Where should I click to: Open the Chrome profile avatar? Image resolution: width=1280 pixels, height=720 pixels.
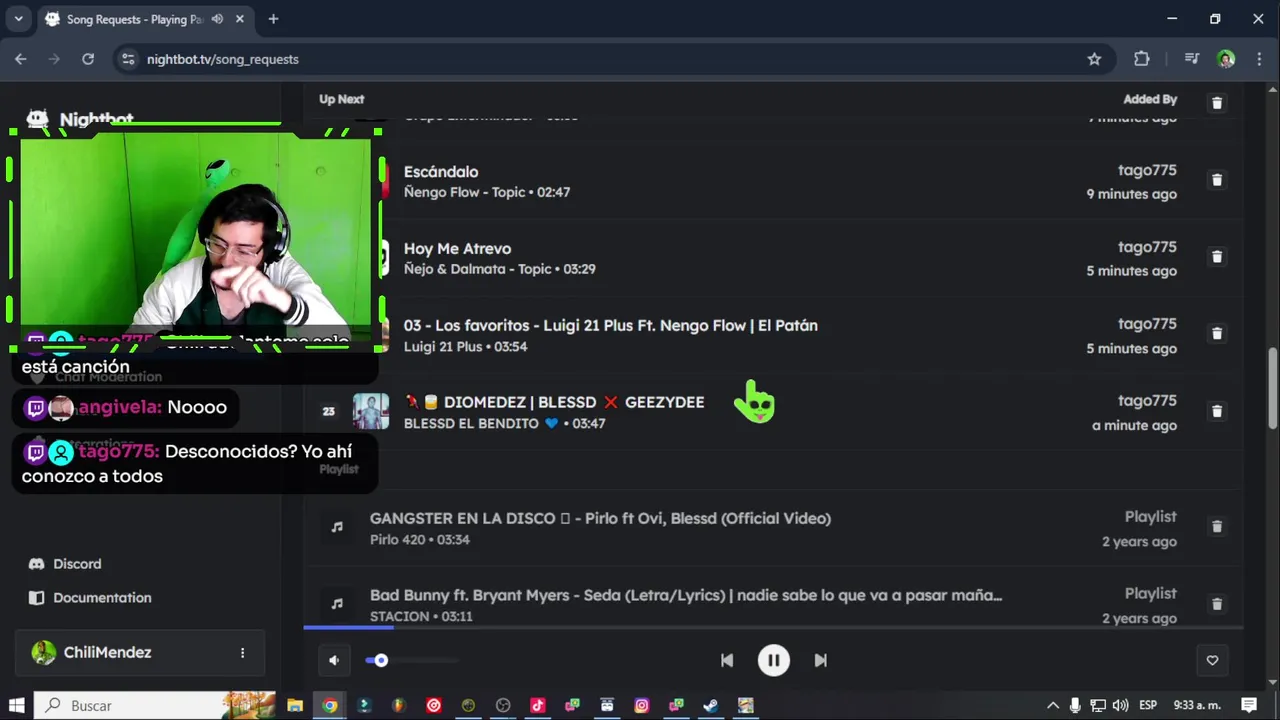(1226, 59)
